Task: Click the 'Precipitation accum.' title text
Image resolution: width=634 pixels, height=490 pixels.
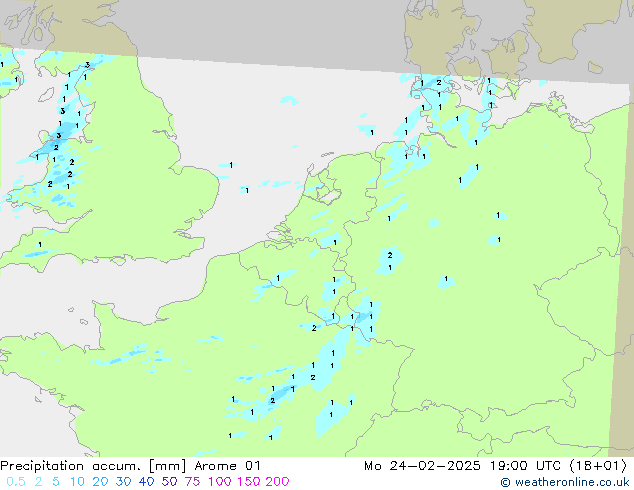Action: [70, 466]
